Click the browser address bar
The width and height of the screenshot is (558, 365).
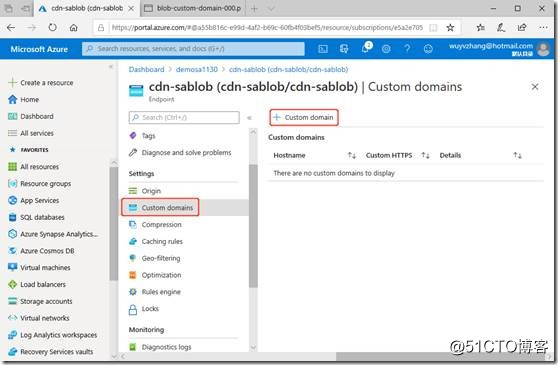click(x=267, y=27)
